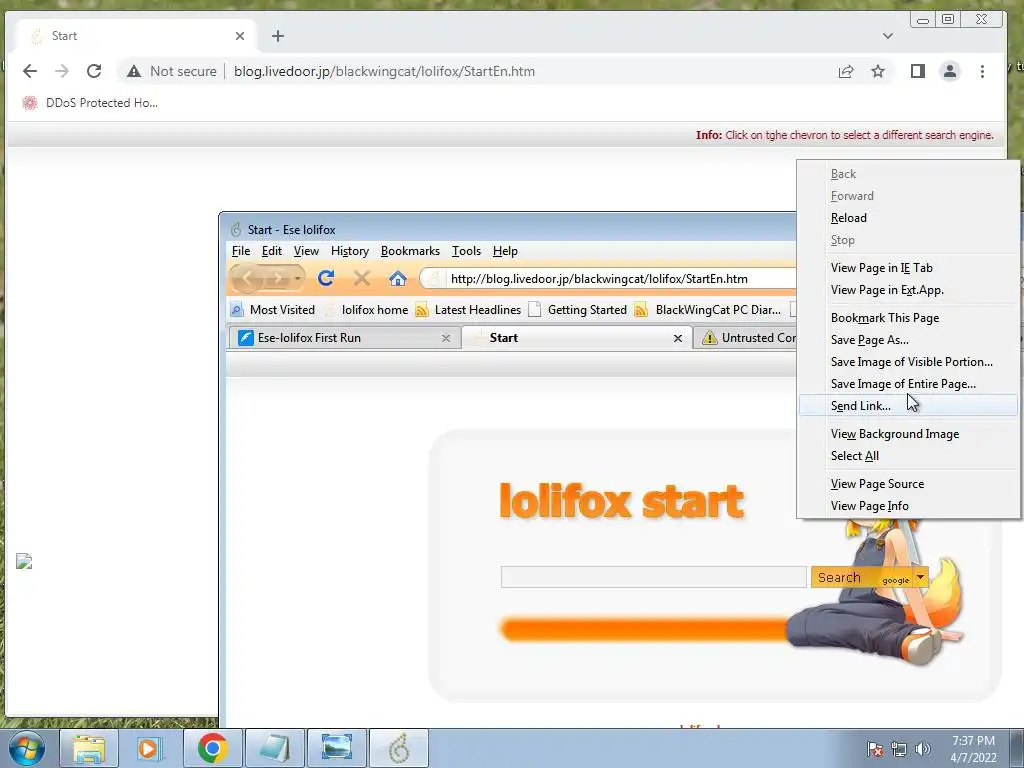Open the lolifox History menu
The image size is (1024, 768).
point(350,251)
